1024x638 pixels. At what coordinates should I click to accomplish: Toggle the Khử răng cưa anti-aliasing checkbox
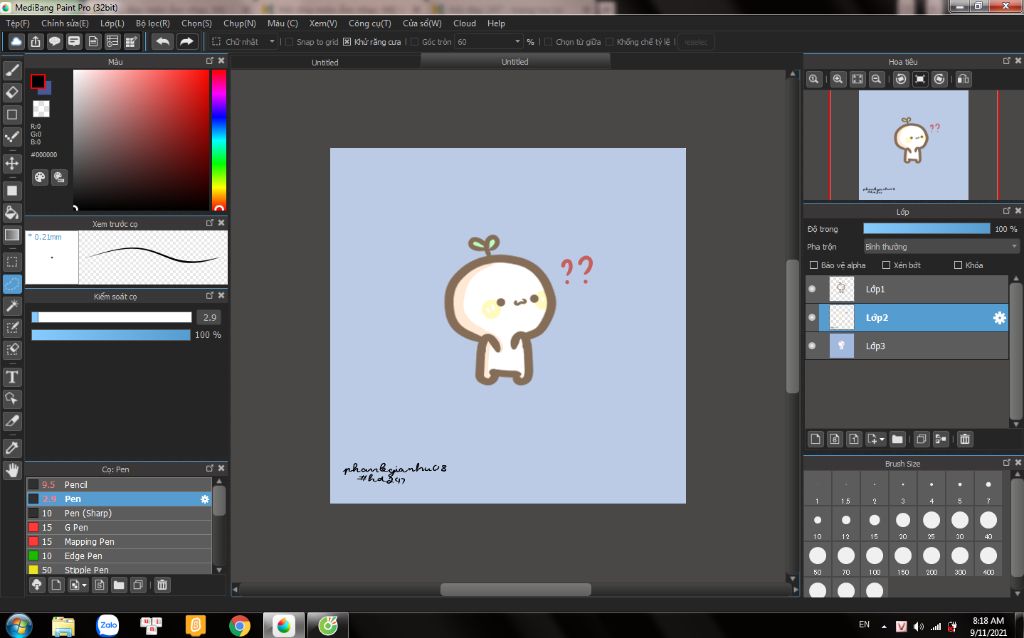click(x=347, y=42)
